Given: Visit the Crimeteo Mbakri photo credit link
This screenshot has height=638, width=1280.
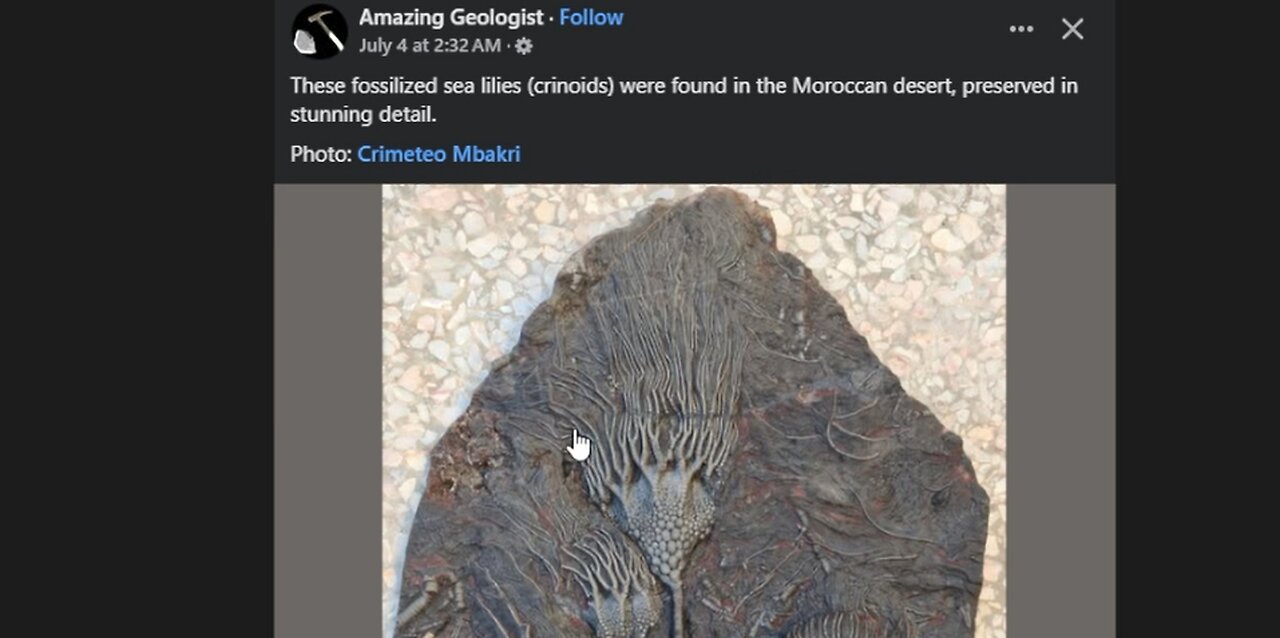Looking at the screenshot, I should click(x=439, y=154).
